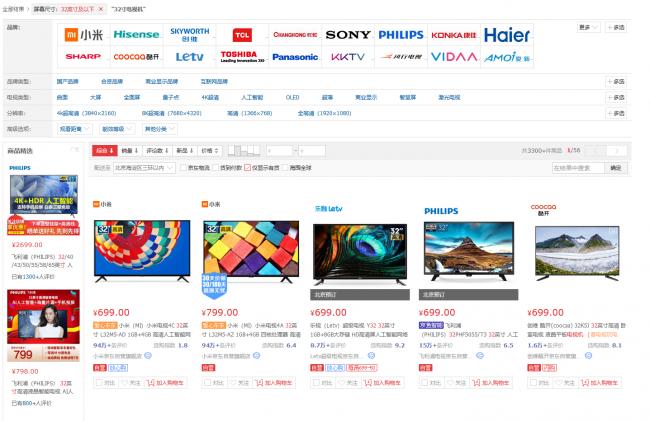
Task: Uncheck the show in-stock only checkbox
Action: point(247,168)
